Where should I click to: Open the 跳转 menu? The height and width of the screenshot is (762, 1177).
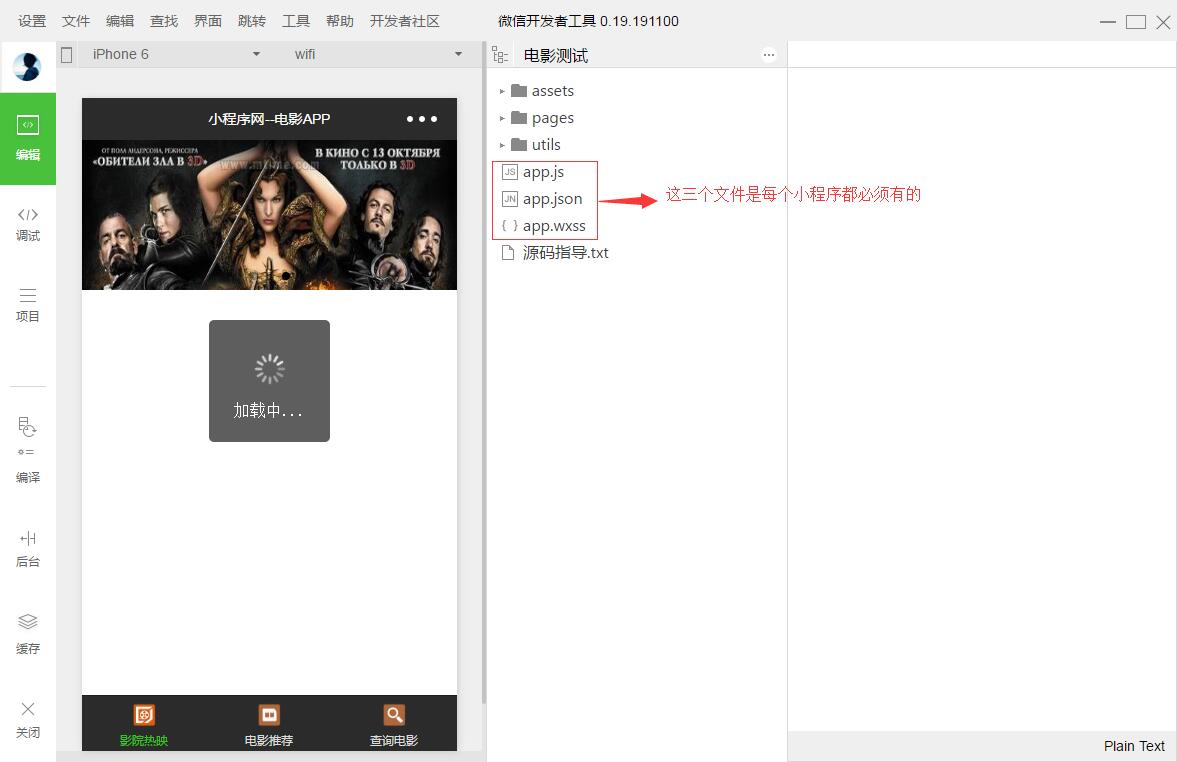[252, 21]
